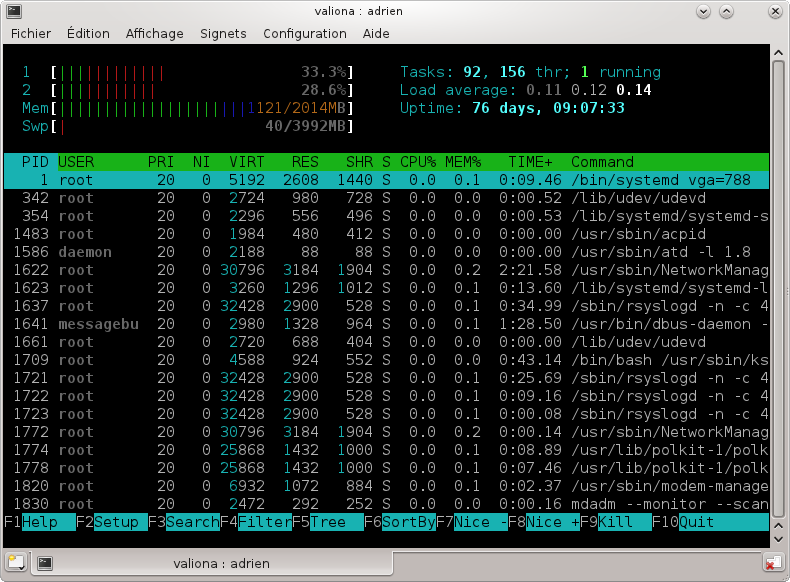The image size is (790, 582).
Task: Click the F10 Quit button
Action: [710, 522]
